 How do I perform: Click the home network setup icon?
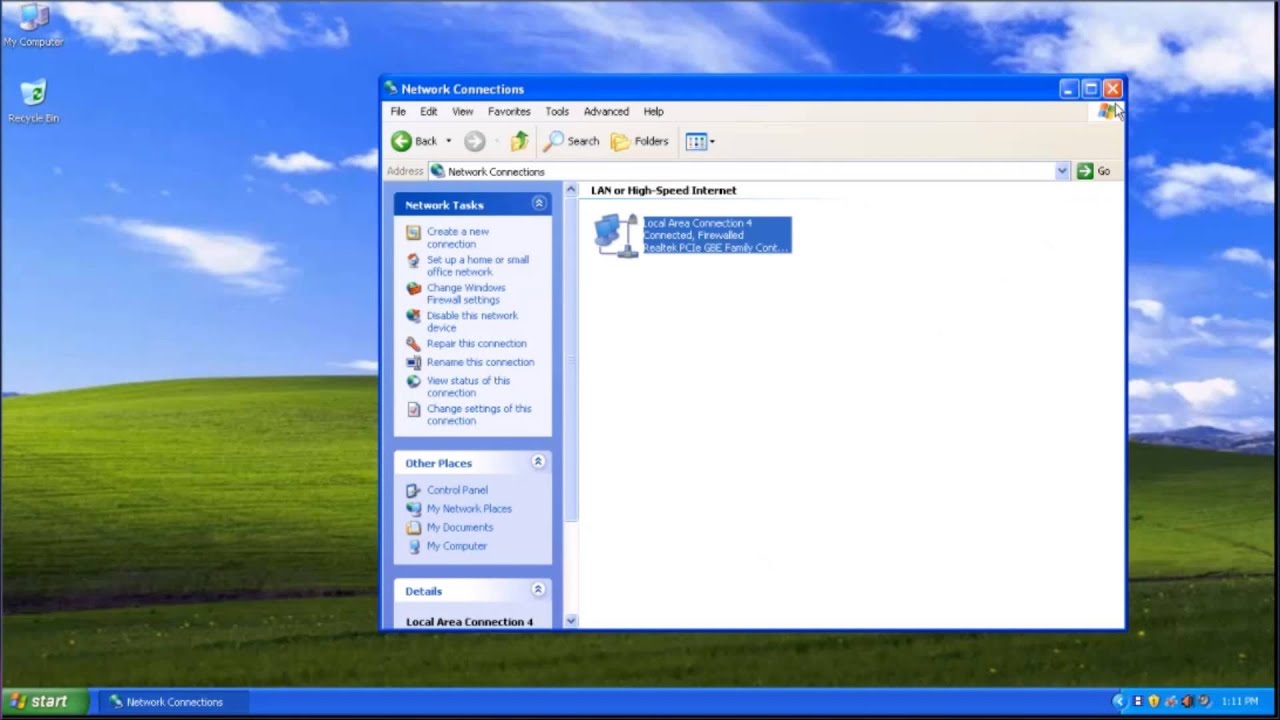(x=413, y=260)
